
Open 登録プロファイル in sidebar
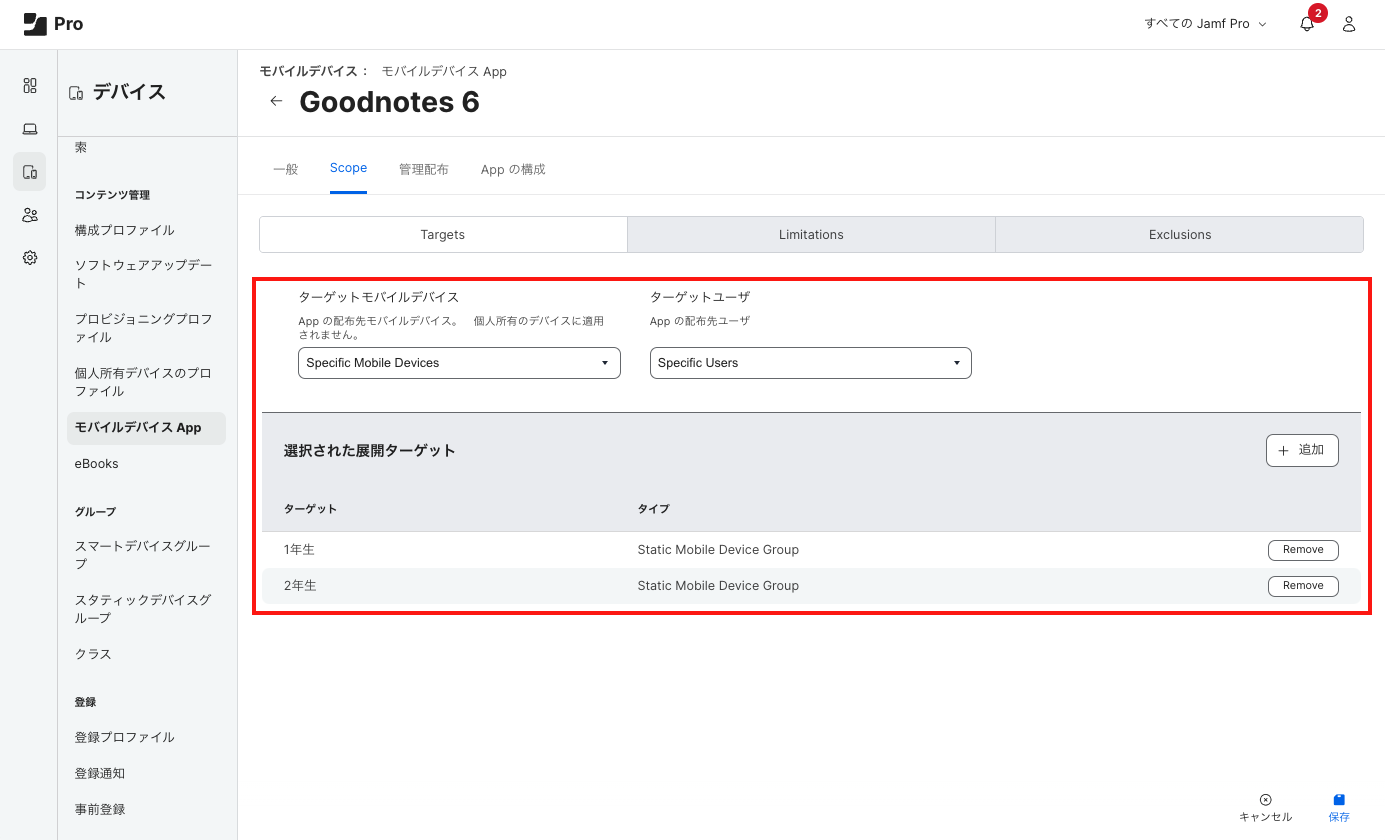coord(125,737)
